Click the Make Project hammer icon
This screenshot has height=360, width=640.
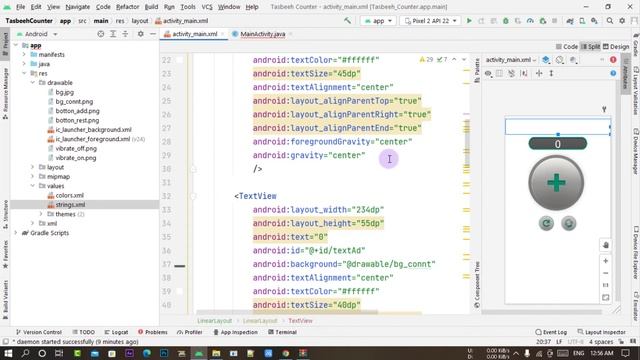347,20
